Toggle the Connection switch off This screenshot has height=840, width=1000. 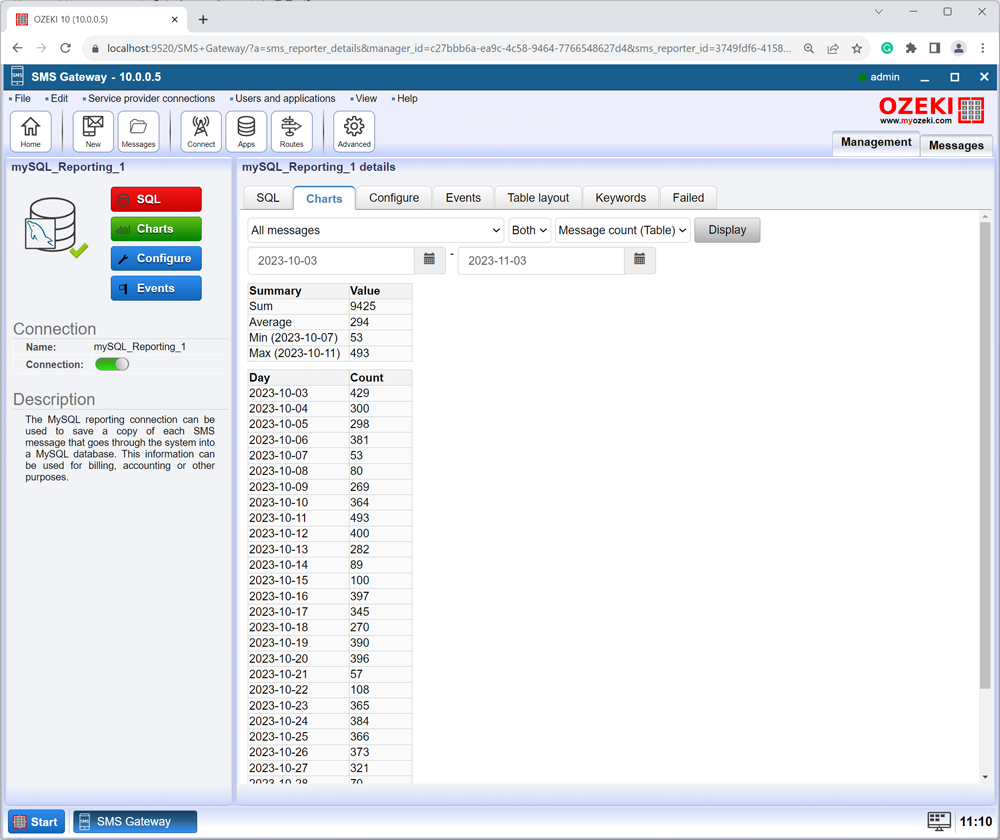click(x=112, y=364)
